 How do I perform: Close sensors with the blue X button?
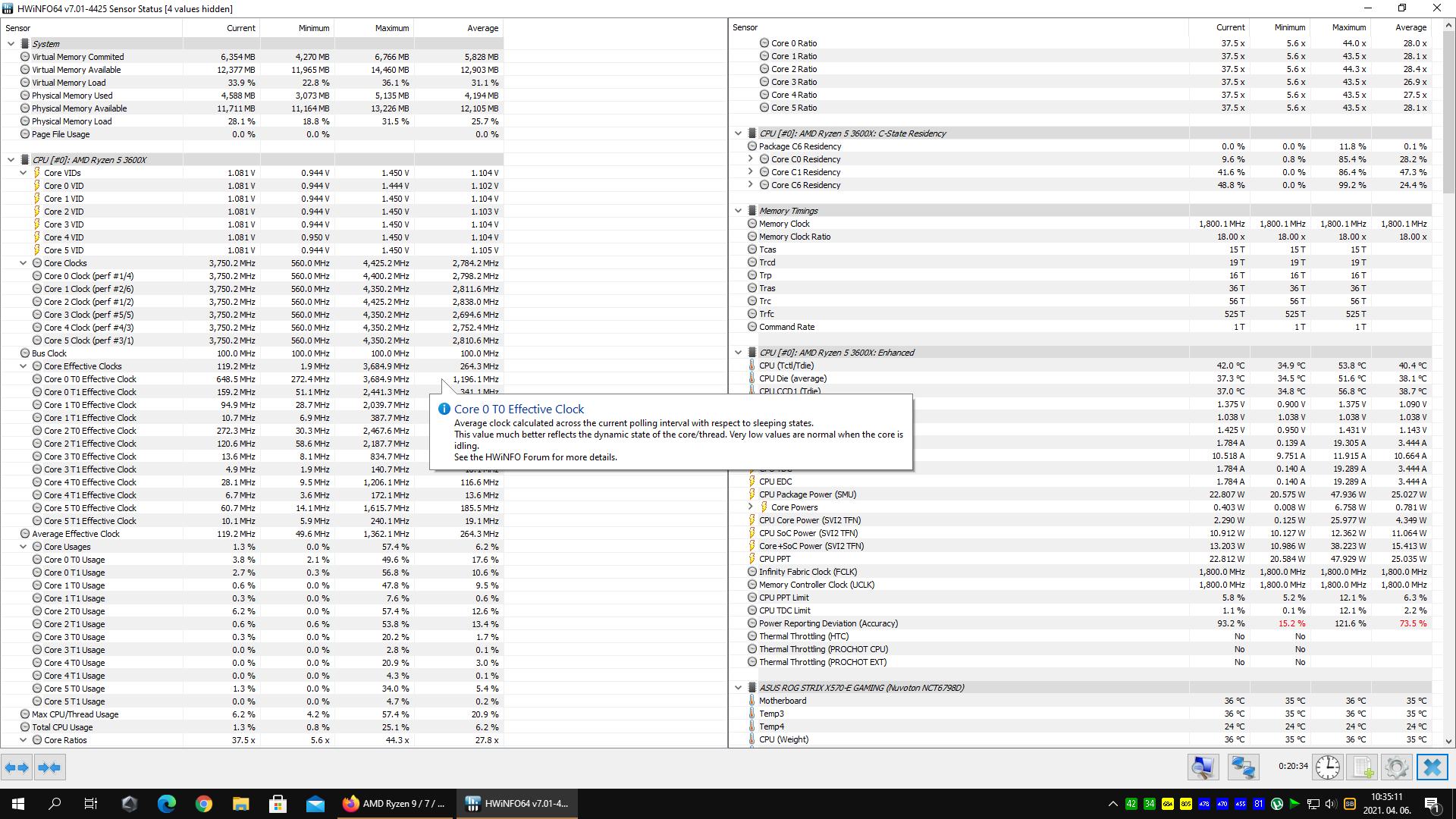(1432, 767)
